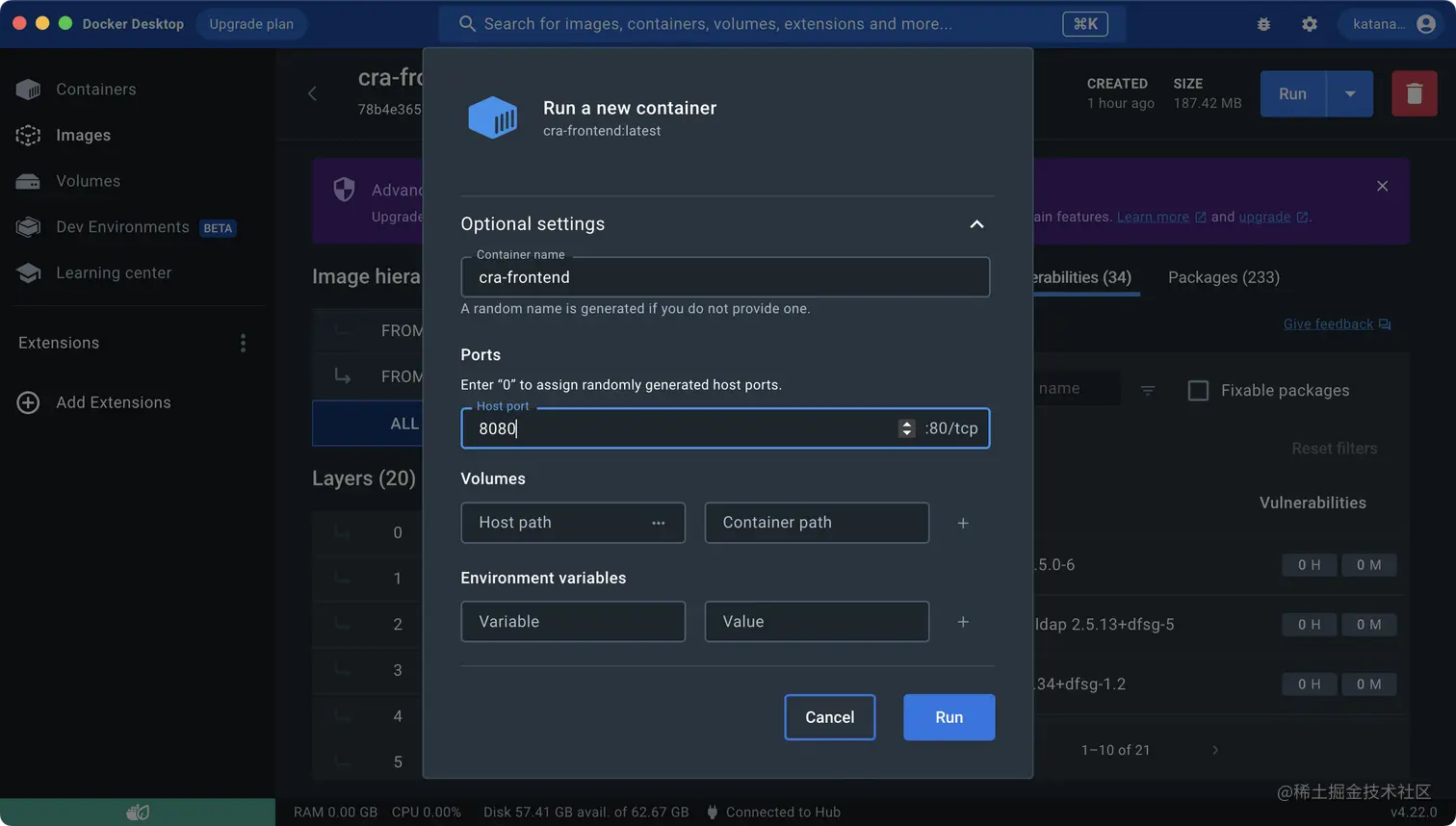Screen dimensions: 1456x826
Task: Focus the Docker Desktop search bar
Action: 782,24
